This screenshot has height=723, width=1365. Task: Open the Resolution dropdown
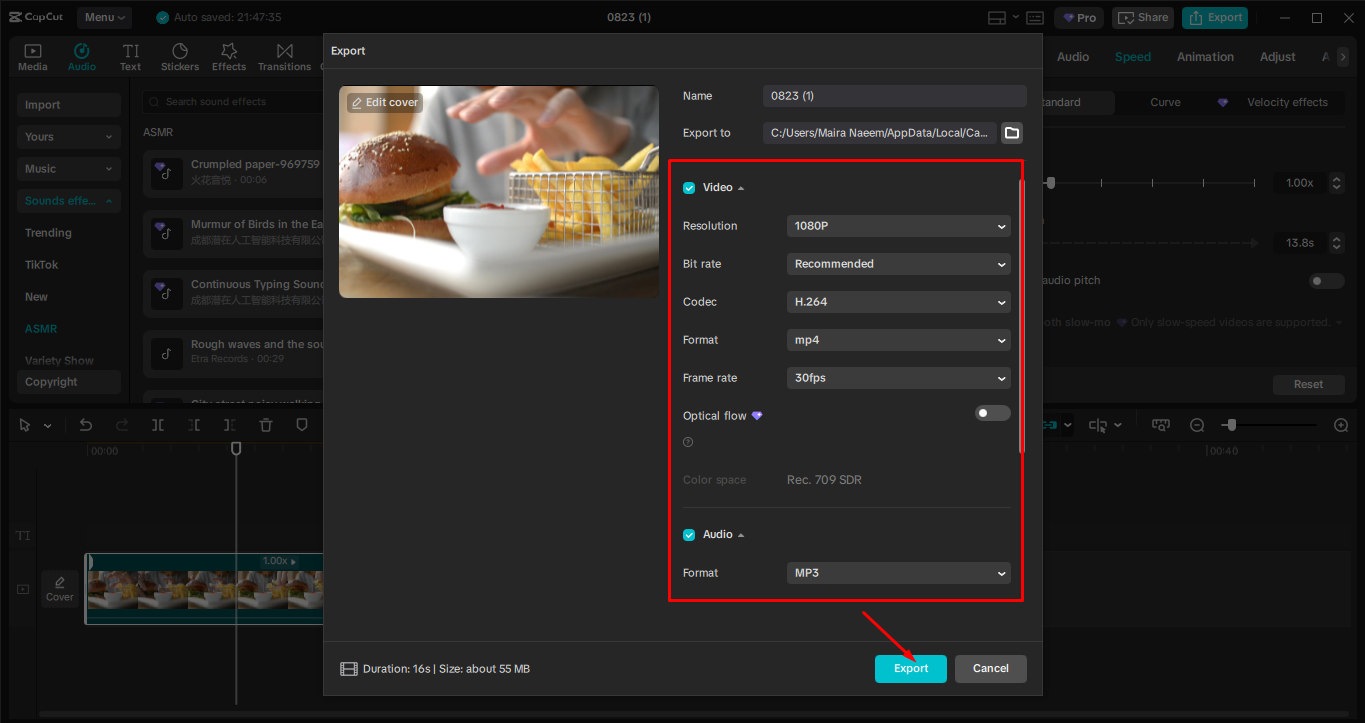[x=897, y=226]
